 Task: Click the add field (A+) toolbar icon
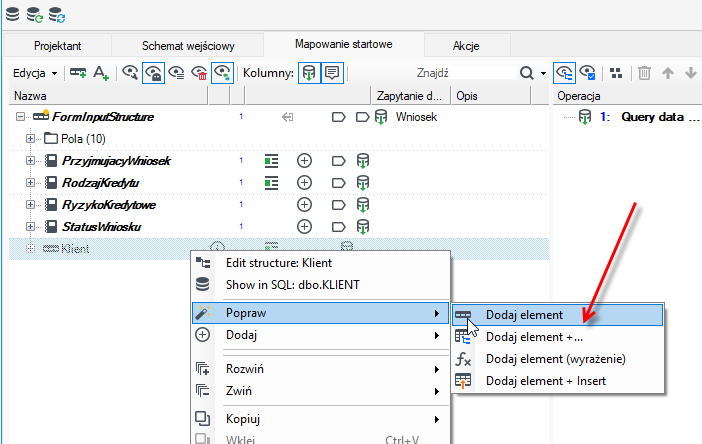pyautogui.click(x=101, y=73)
